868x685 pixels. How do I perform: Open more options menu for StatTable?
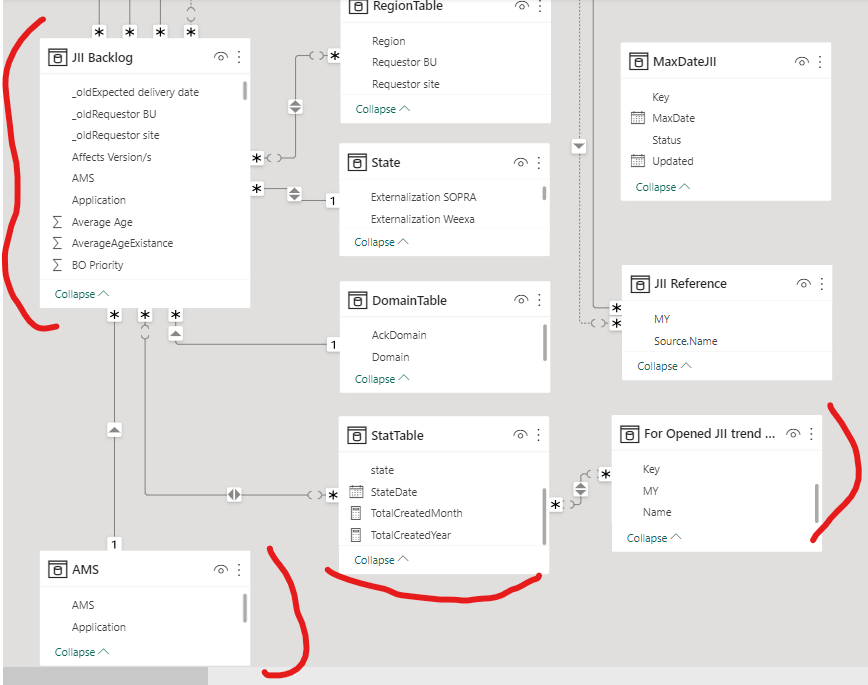click(538, 435)
